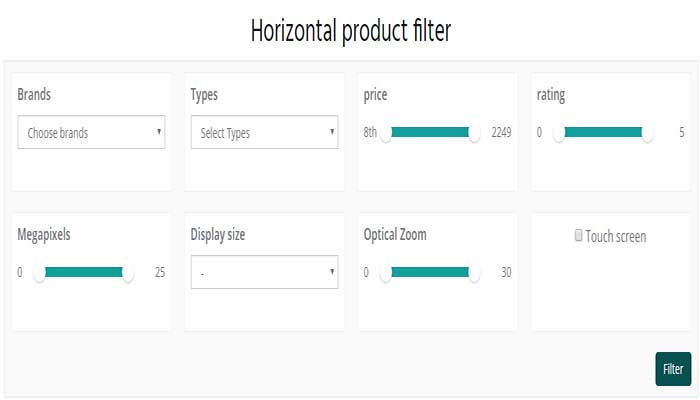Click the price slider maximum handle
Viewport: 700px width, 400px height.
click(474, 134)
